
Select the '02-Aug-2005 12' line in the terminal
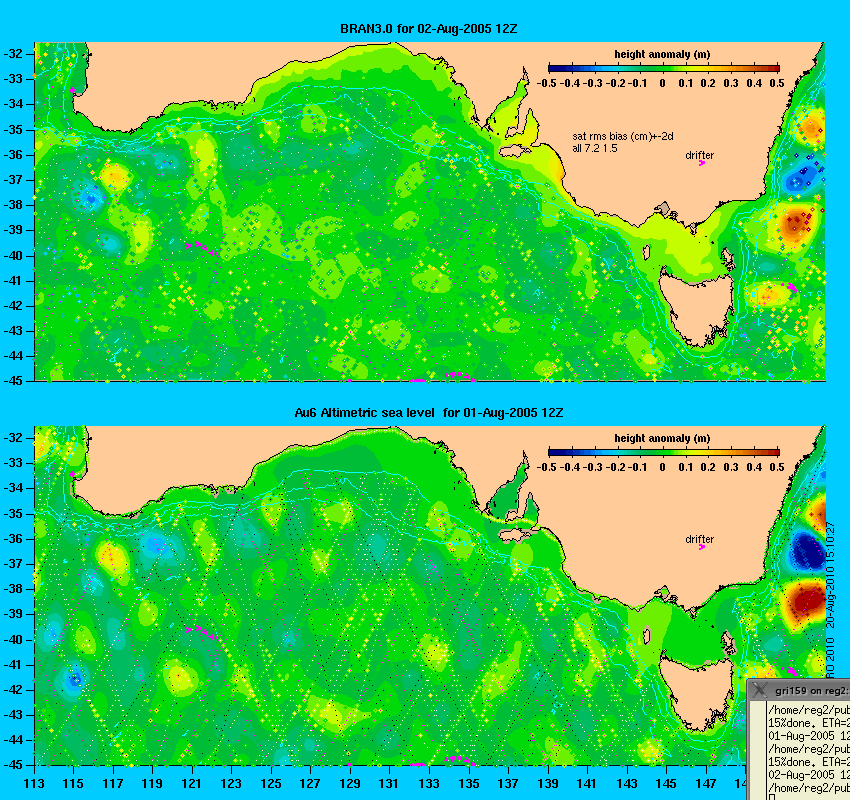click(809, 775)
